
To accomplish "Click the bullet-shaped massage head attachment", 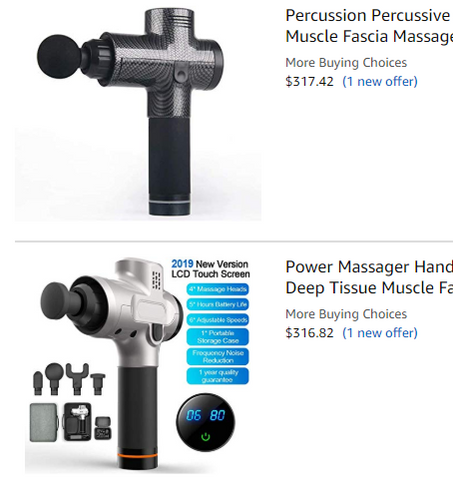I will click(38, 383).
